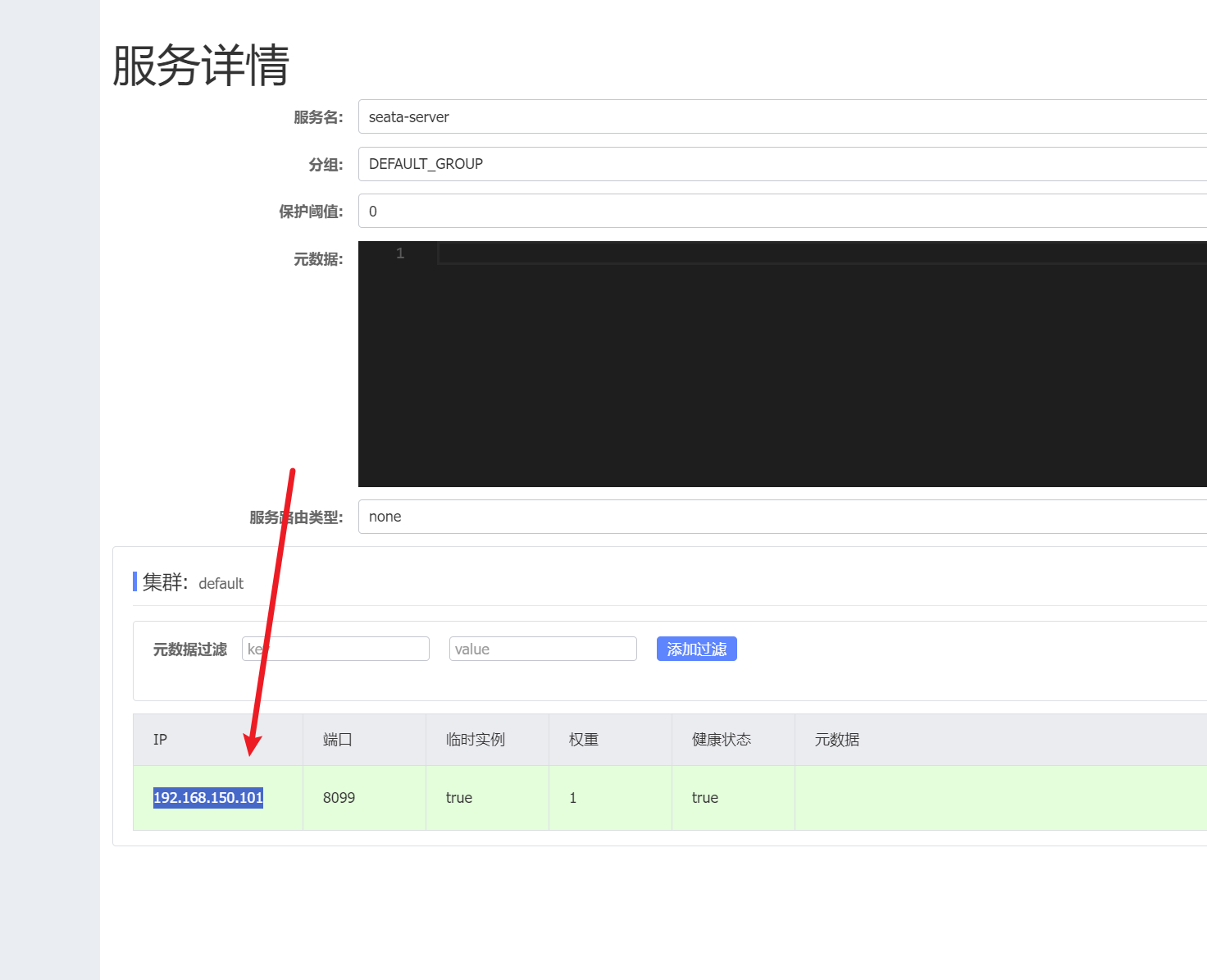Click the weight value 1 in row
1207x980 pixels.
click(572, 798)
